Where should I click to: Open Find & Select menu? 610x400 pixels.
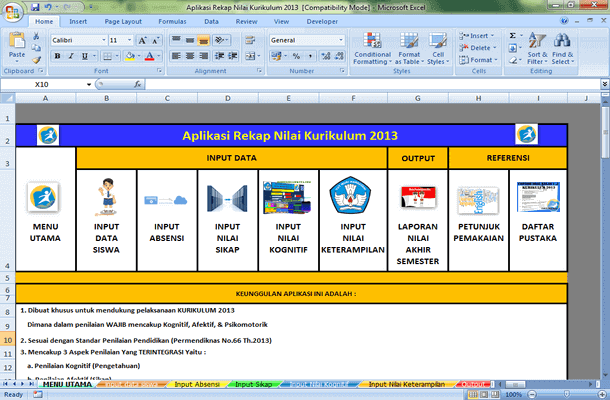coord(563,48)
